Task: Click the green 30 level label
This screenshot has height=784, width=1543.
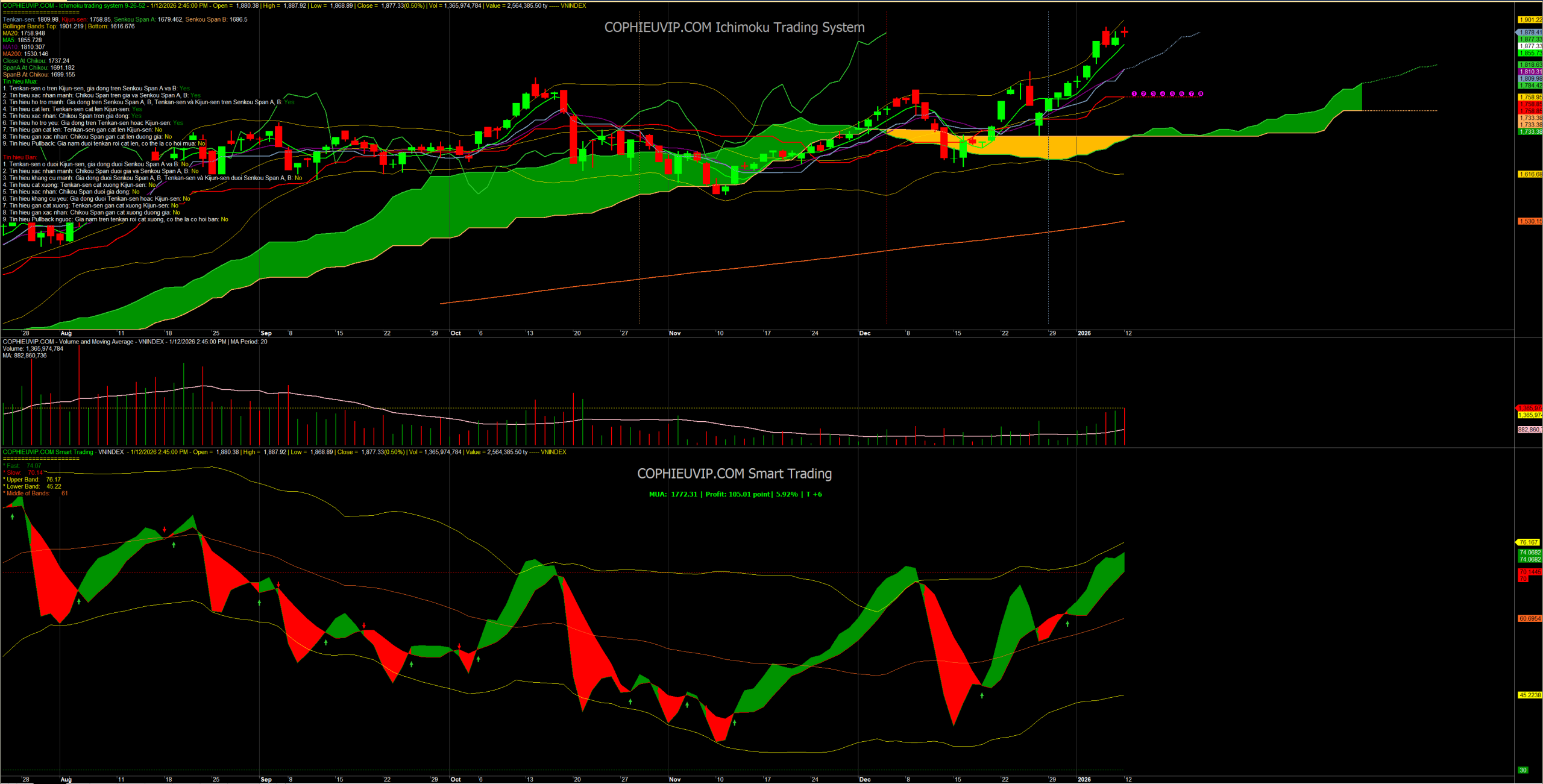Action: pos(1523,770)
